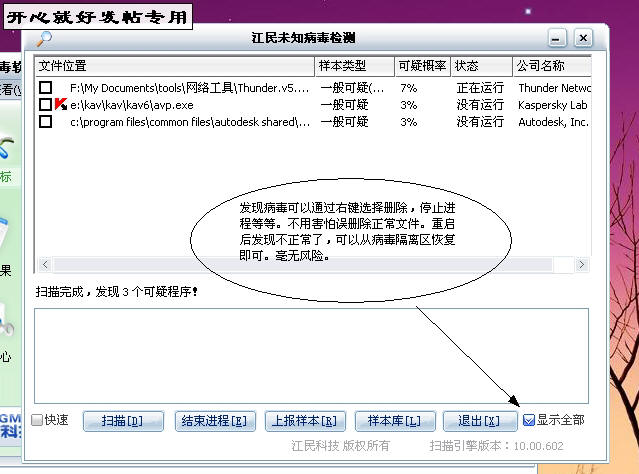
Task: Enable the 快速 quick scan checkbox
Action: [37, 420]
